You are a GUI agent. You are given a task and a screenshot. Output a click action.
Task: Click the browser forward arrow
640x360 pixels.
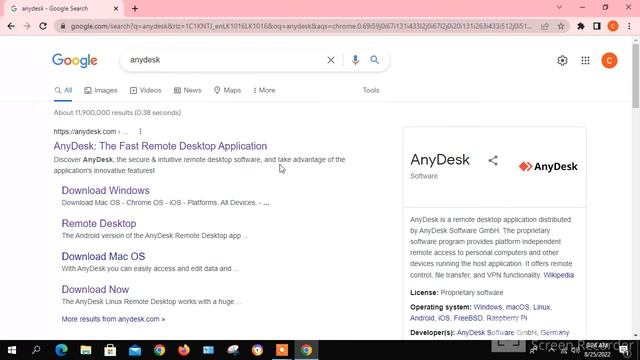pos(27,26)
